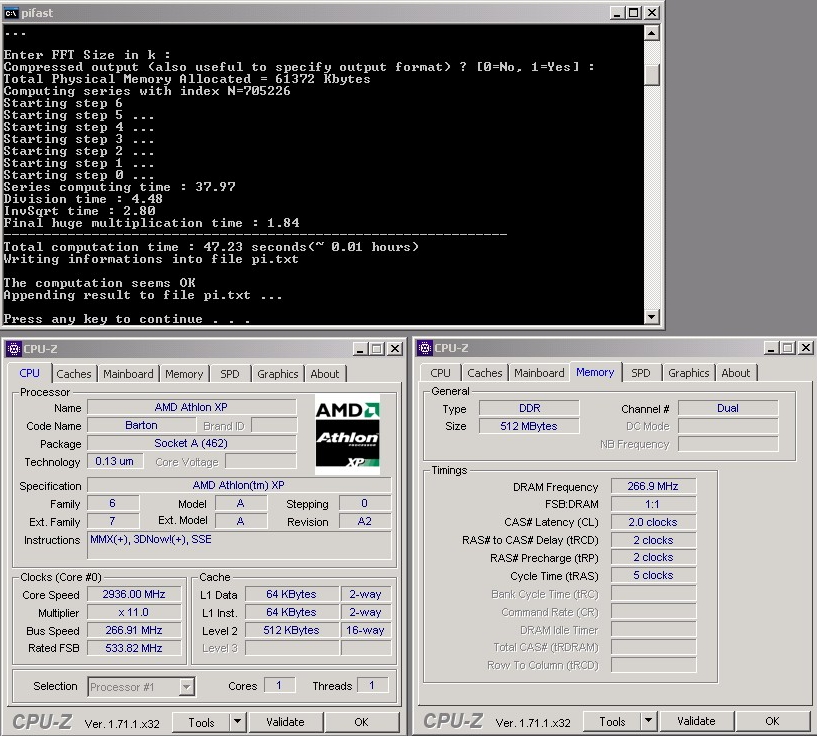Minimize the left CPU-Z window
This screenshot has height=736, width=817.
point(360,348)
